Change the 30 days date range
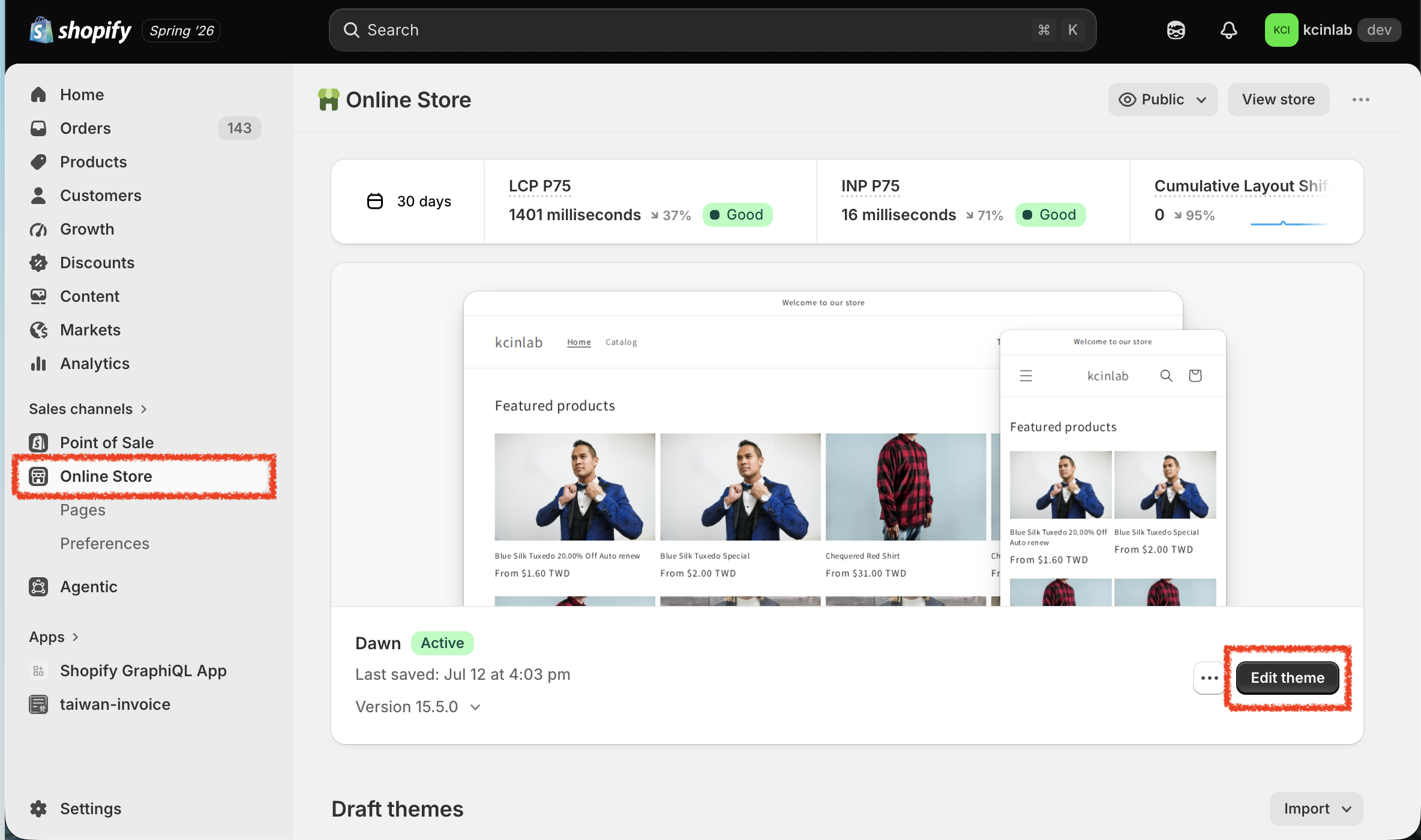Image resolution: width=1421 pixels, height=840 pixels. (x=409, y=202)
